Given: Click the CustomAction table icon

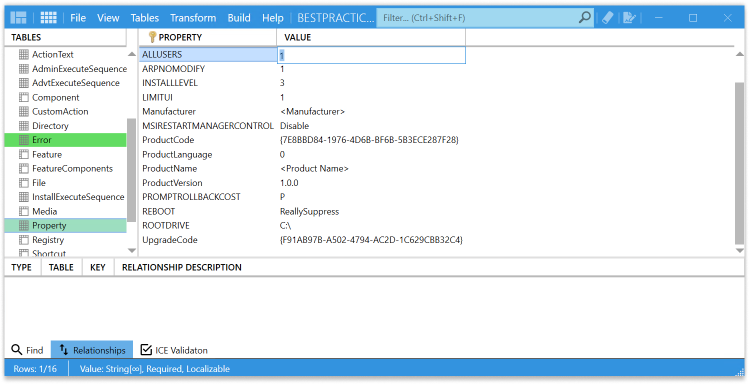Looking at the screenshot, I should coord(23,111).
